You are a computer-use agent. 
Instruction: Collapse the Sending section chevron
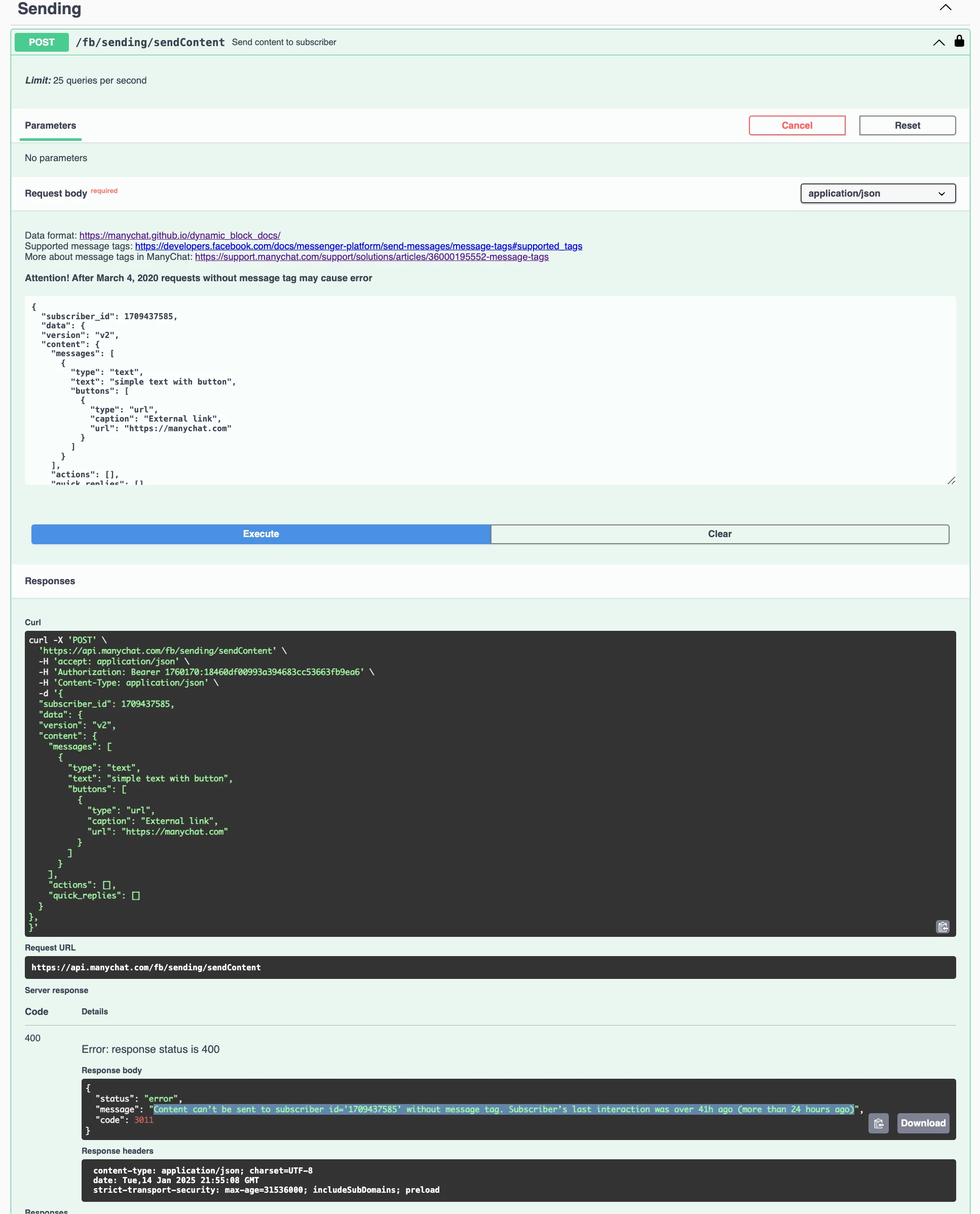click(945, 7)
